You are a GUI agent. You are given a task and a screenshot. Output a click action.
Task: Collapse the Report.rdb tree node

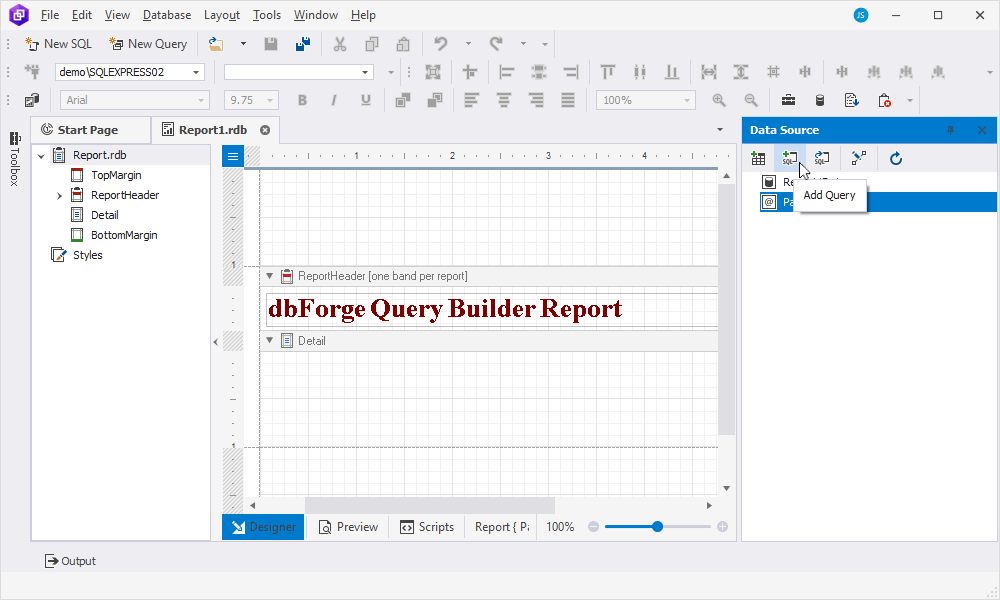pos(41,156)
